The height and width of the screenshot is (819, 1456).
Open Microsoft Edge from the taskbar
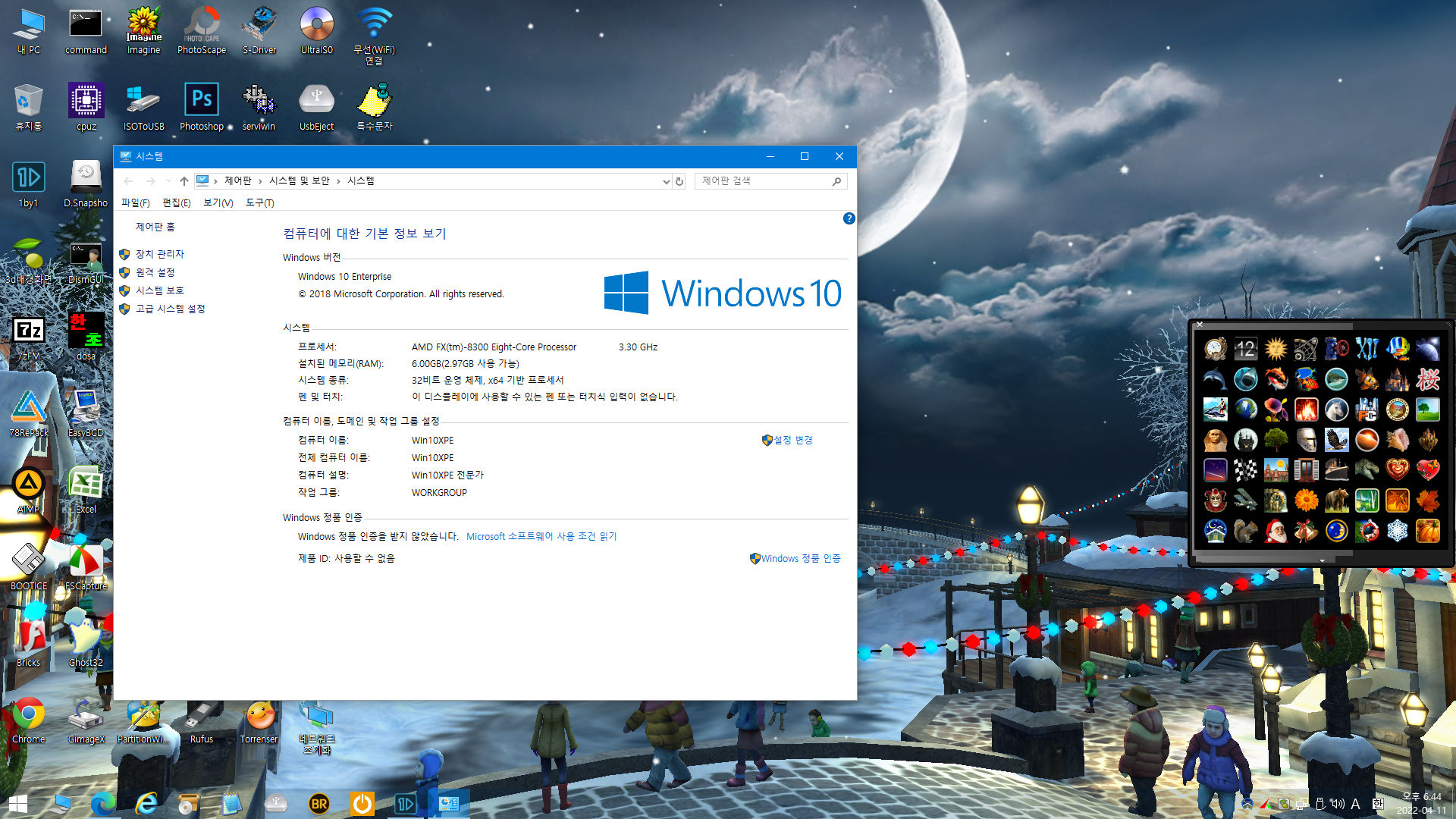tap(103, 803)
